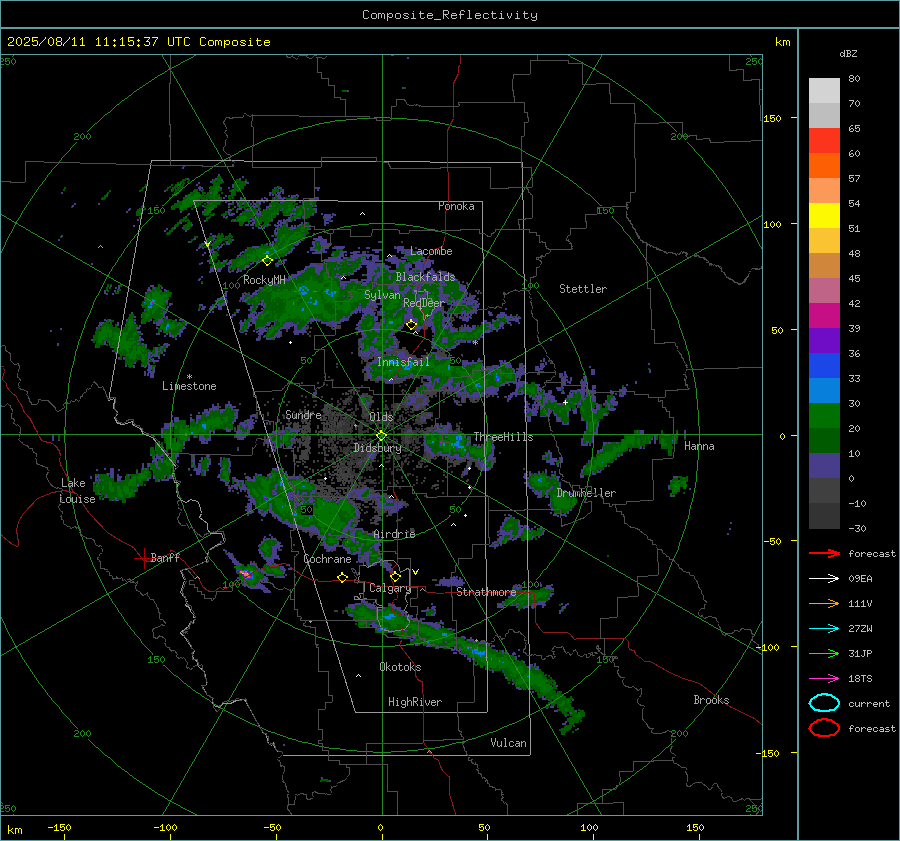This screenshot has height=841, width=900.
Task: Click the Brooks city label
Action: point(711,700)
